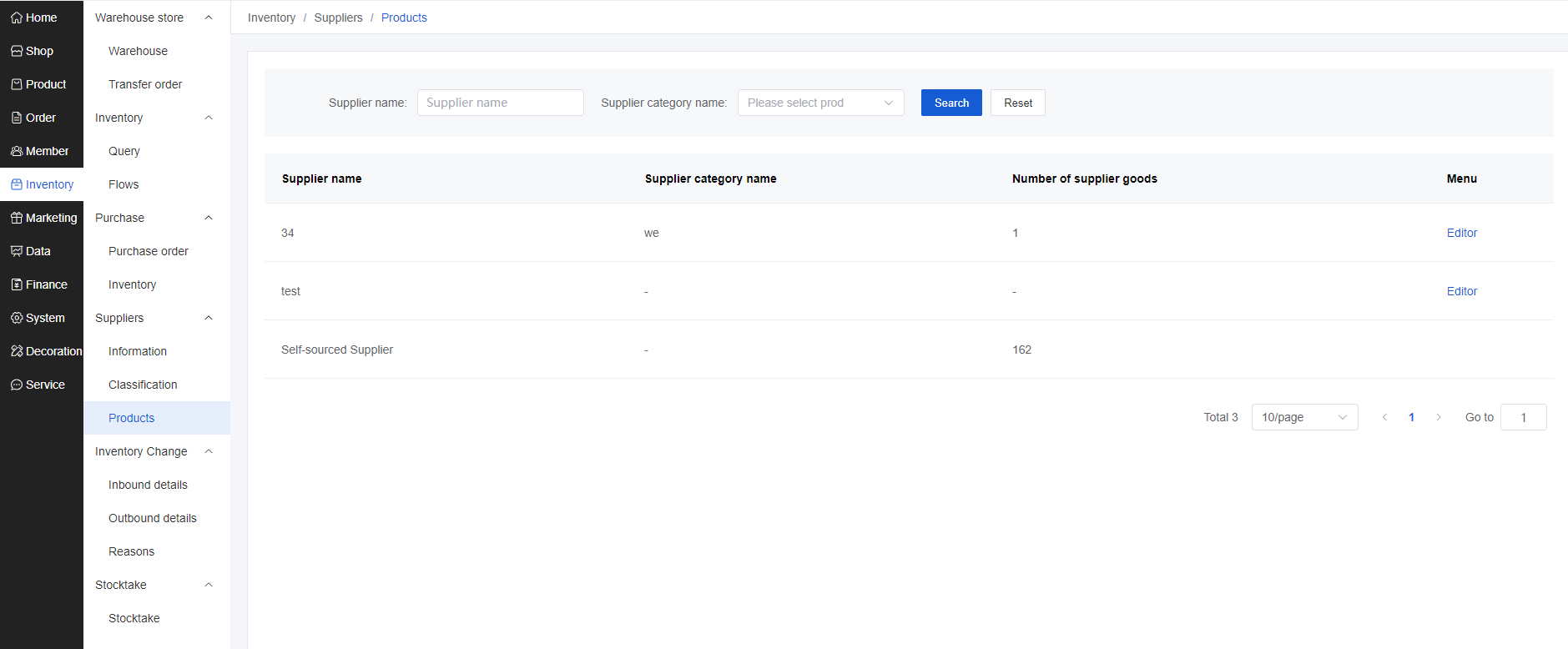Open the Finance icon in sidebar

point(17,284)
